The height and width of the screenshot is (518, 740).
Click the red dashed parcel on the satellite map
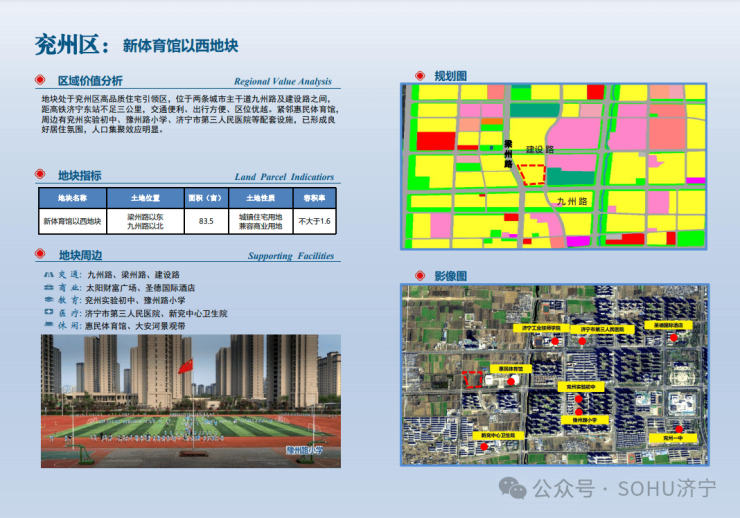click(x=472, y=379)
